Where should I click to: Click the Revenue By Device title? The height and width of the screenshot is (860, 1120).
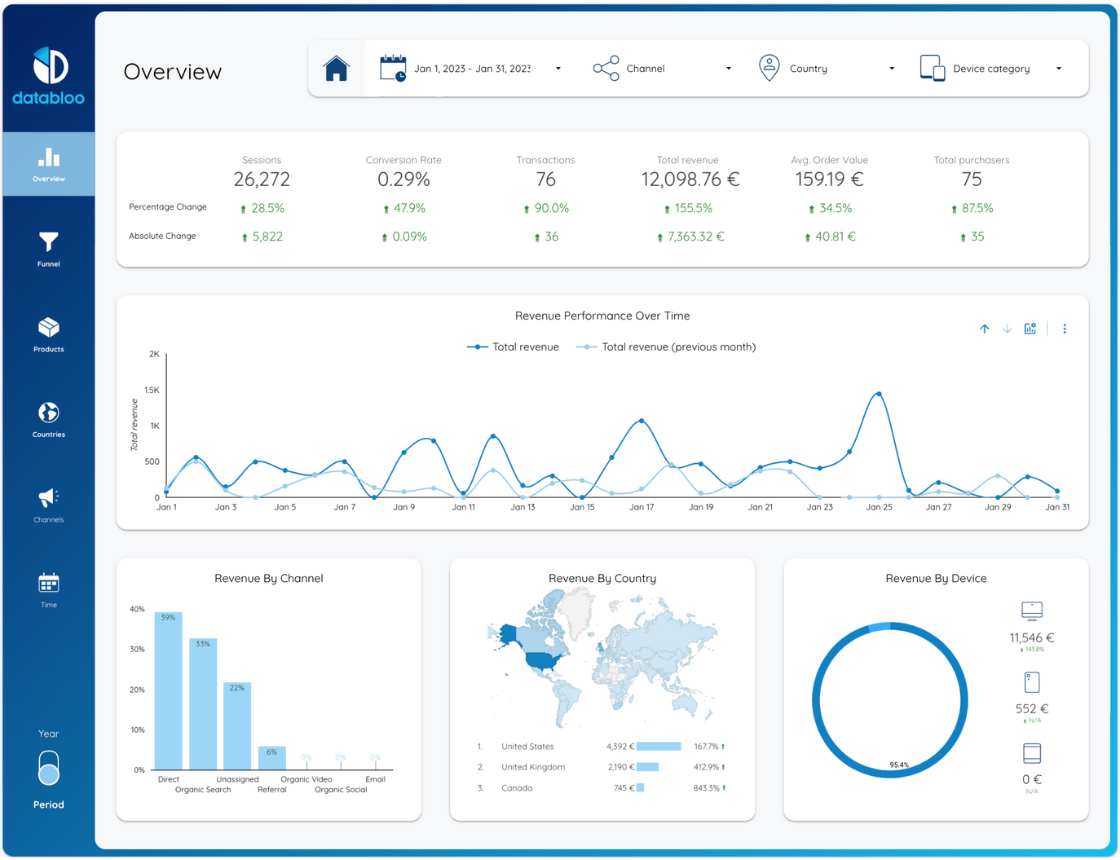(936, 579)
